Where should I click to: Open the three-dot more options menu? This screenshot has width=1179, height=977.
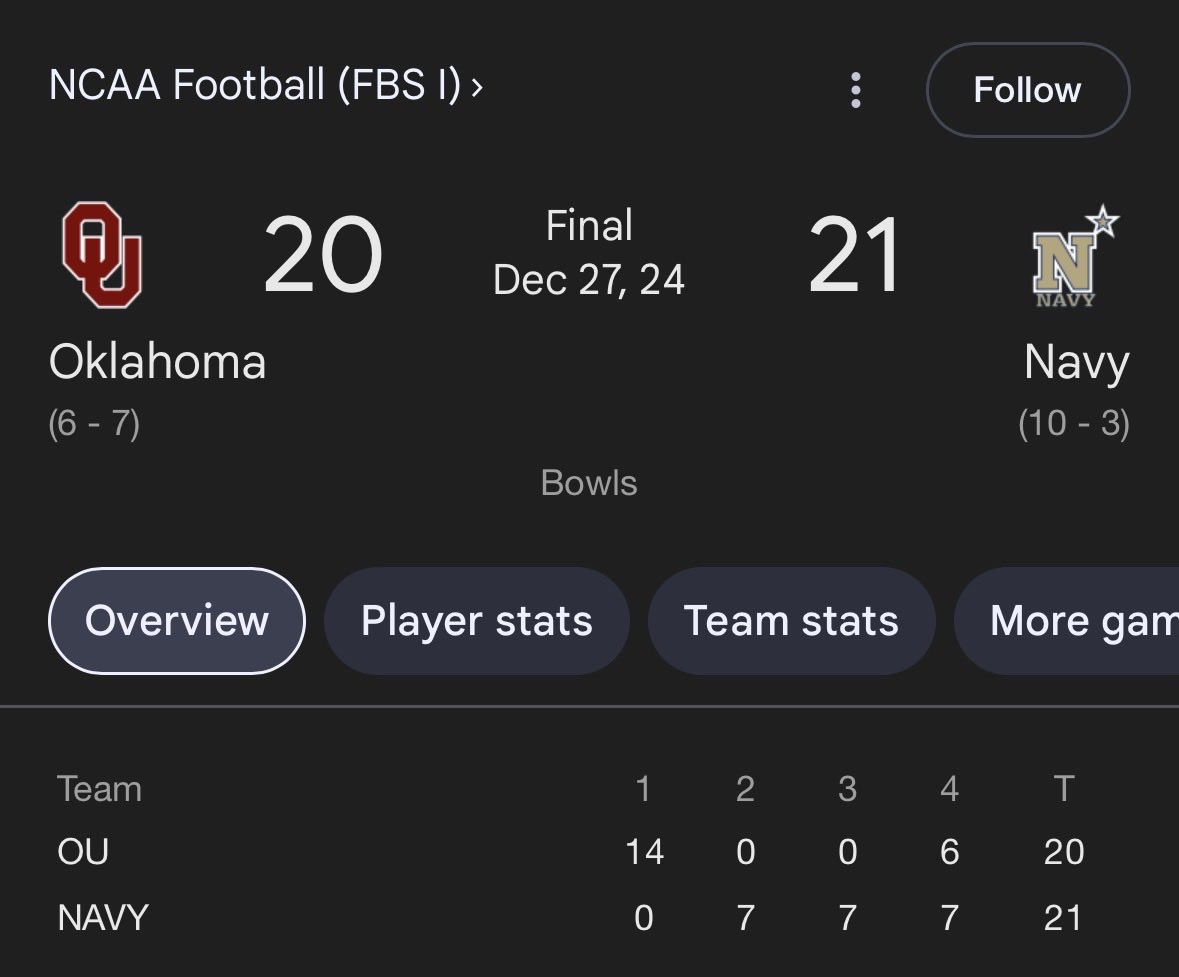pos(855,90)
